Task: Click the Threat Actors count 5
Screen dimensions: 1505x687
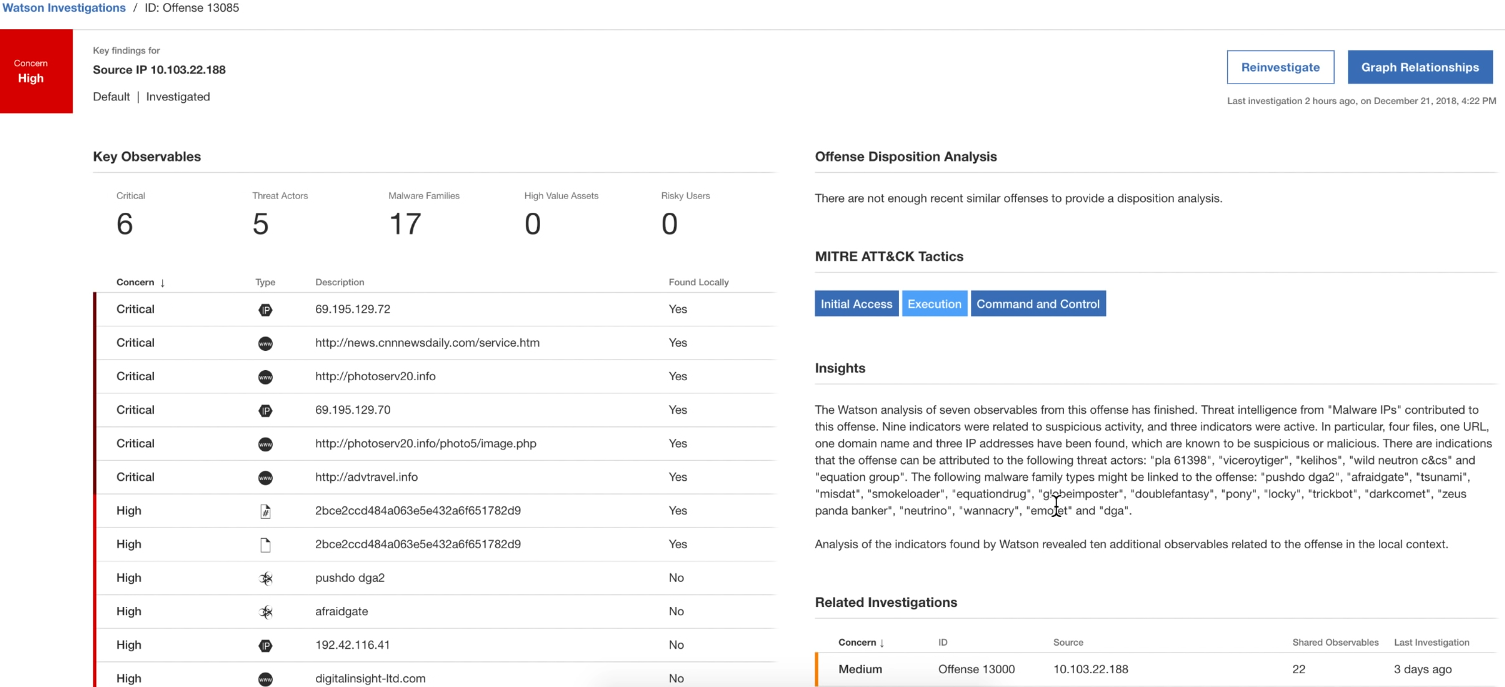Action: (x=261, y=224)
